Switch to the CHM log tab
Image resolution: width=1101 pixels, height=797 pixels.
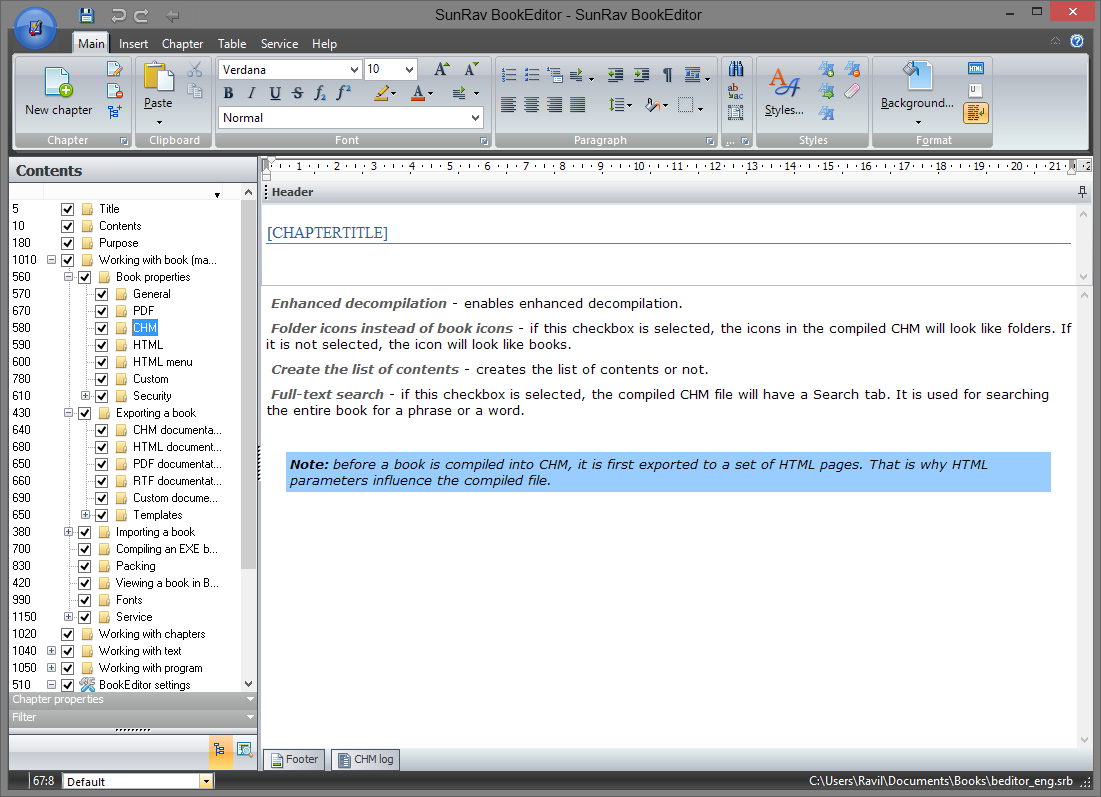click(366, 759)
